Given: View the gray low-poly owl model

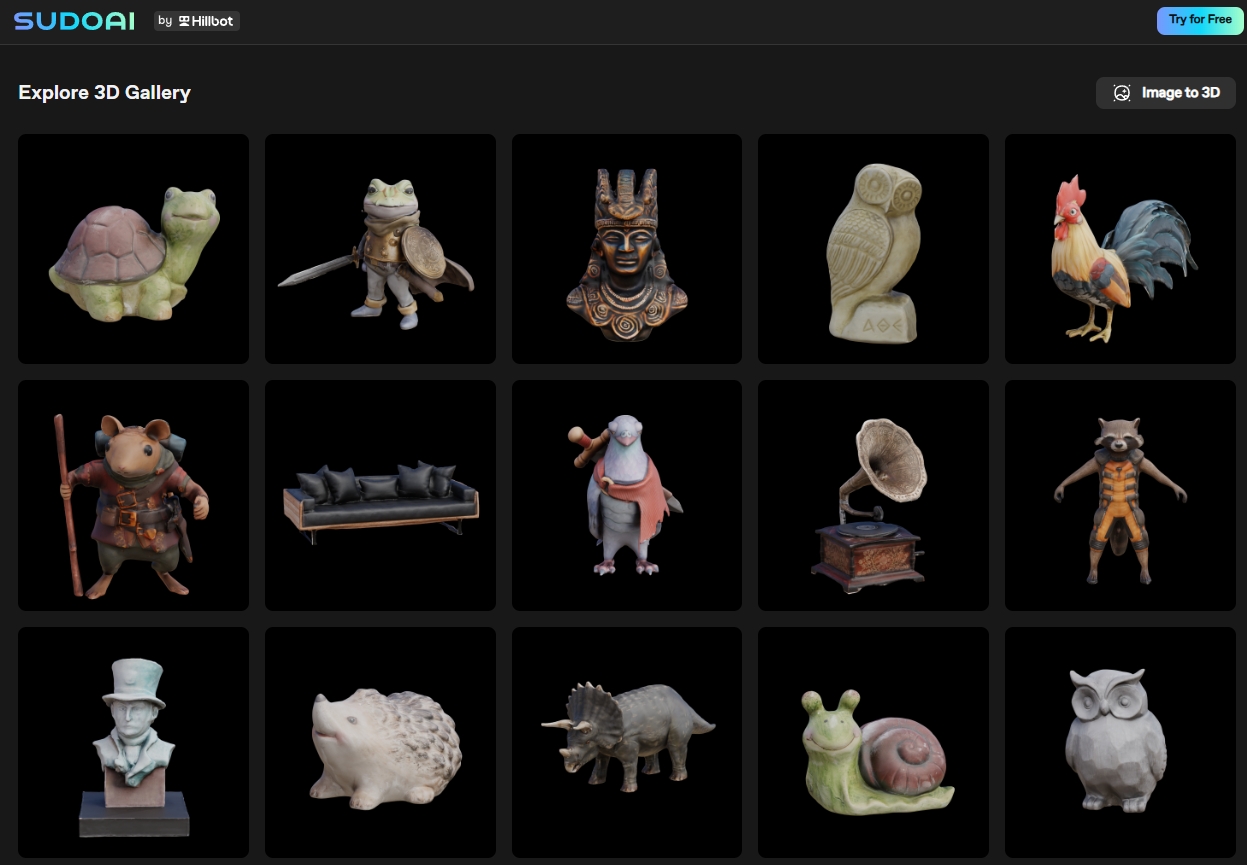Looking at the screenshot, I should [x=1120, y=742].
